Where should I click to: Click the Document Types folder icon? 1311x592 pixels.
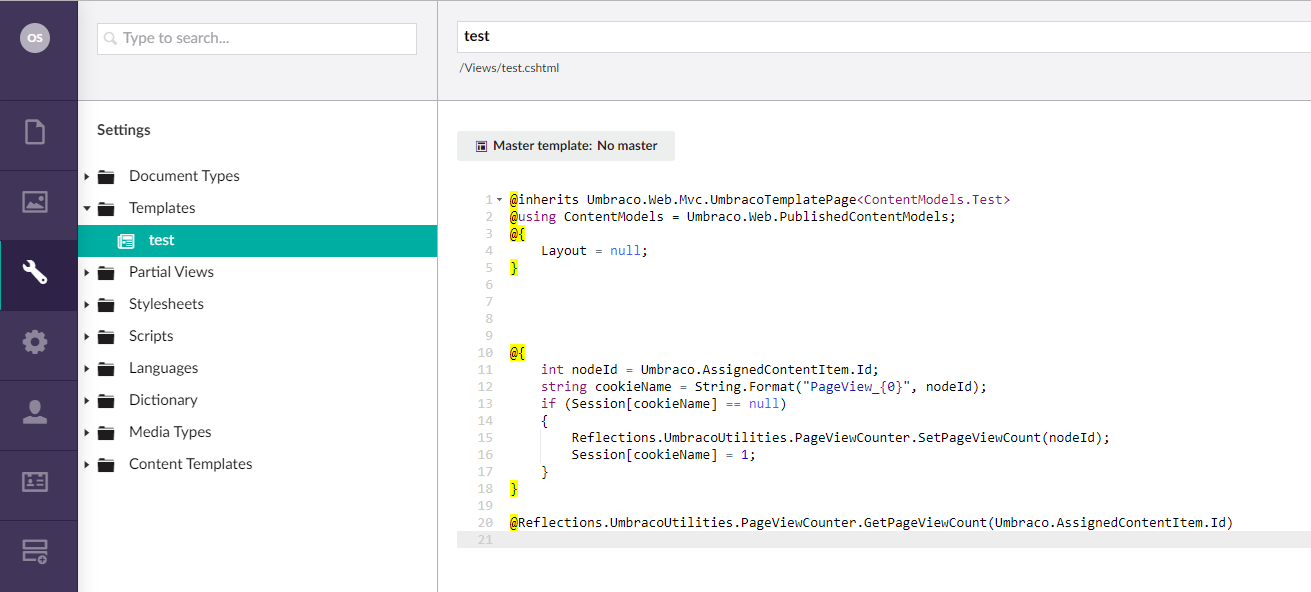coord(106,176)
